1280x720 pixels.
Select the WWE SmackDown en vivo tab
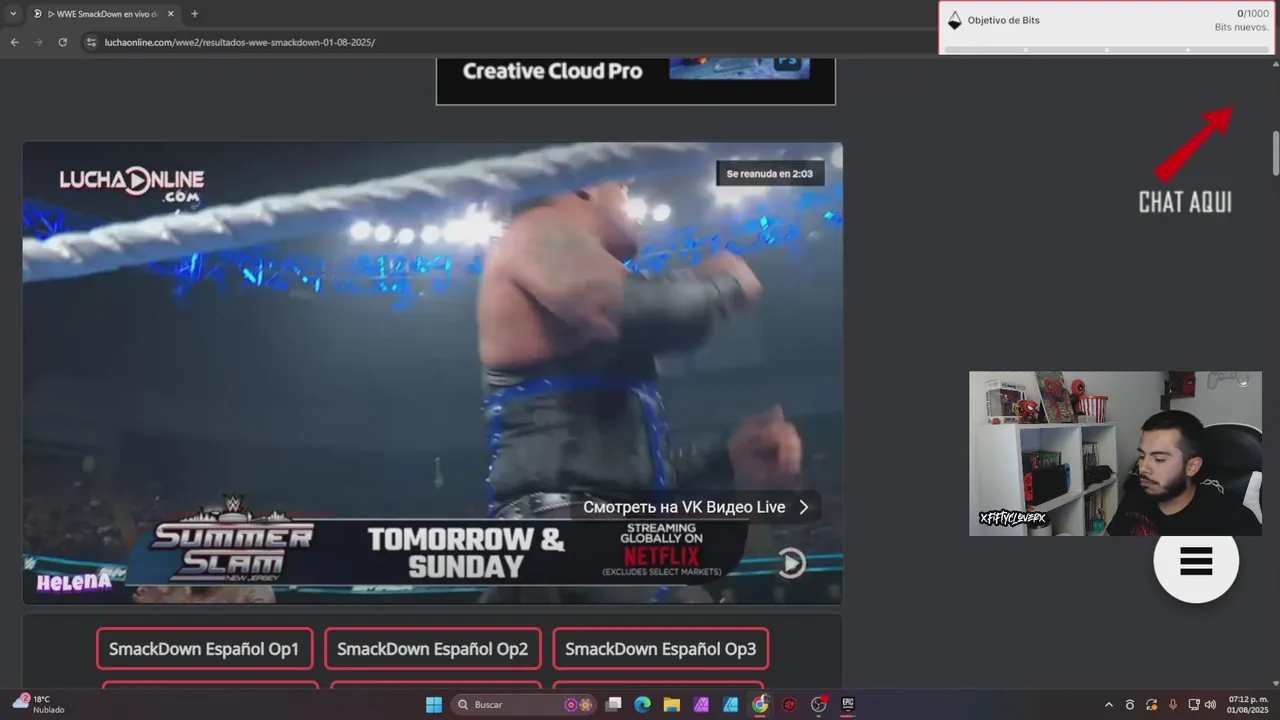[102, 14]
